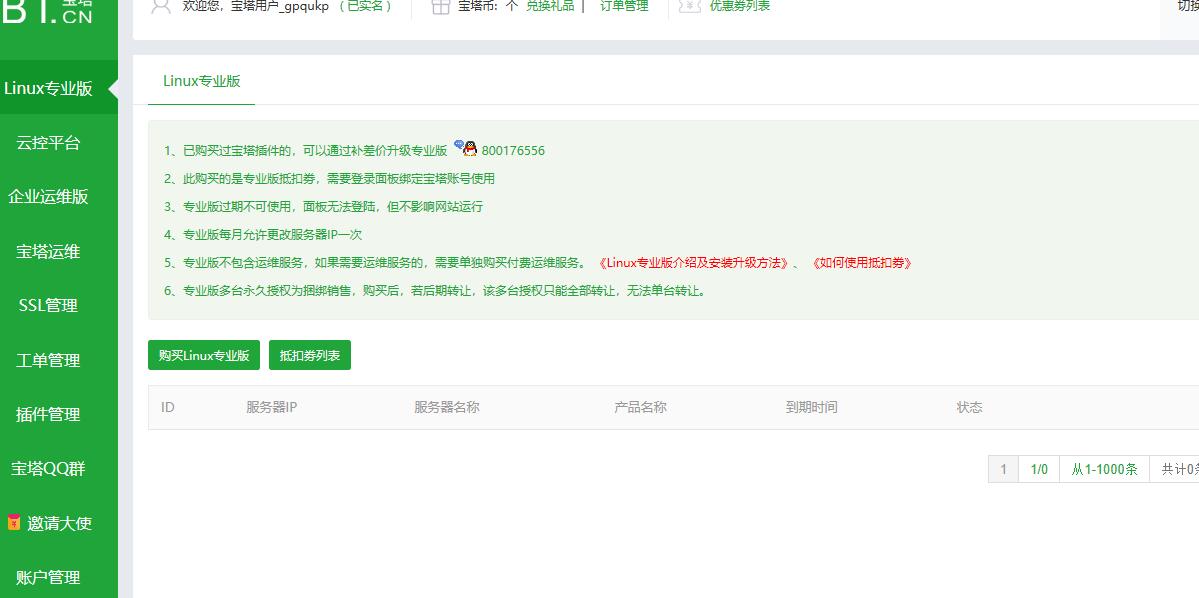Click the 从1-1000条 pagination text

coord(1104,469)
